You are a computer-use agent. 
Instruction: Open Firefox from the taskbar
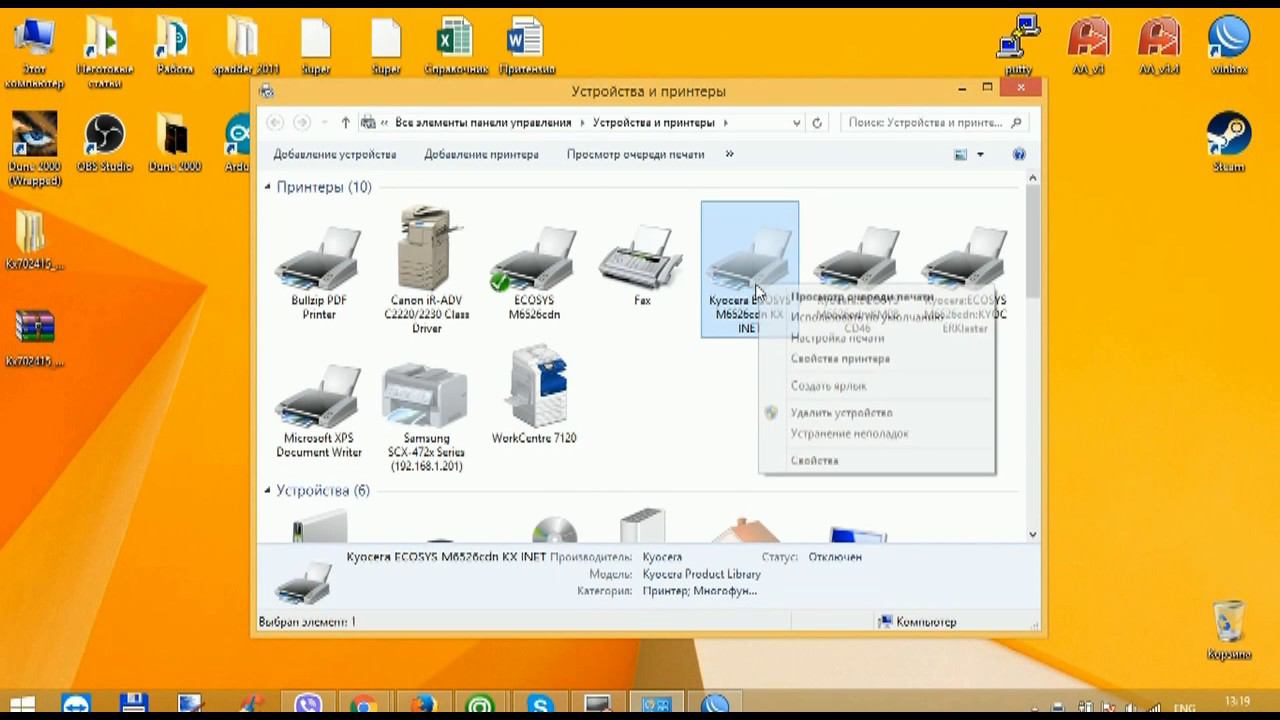click(423, 706)
